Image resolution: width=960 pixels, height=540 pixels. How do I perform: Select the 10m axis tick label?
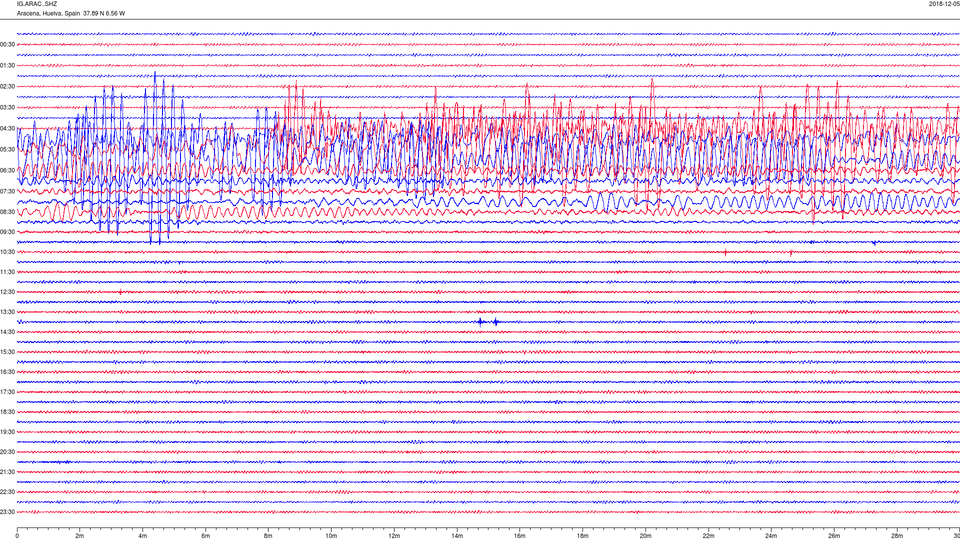(x=331, y=536)
